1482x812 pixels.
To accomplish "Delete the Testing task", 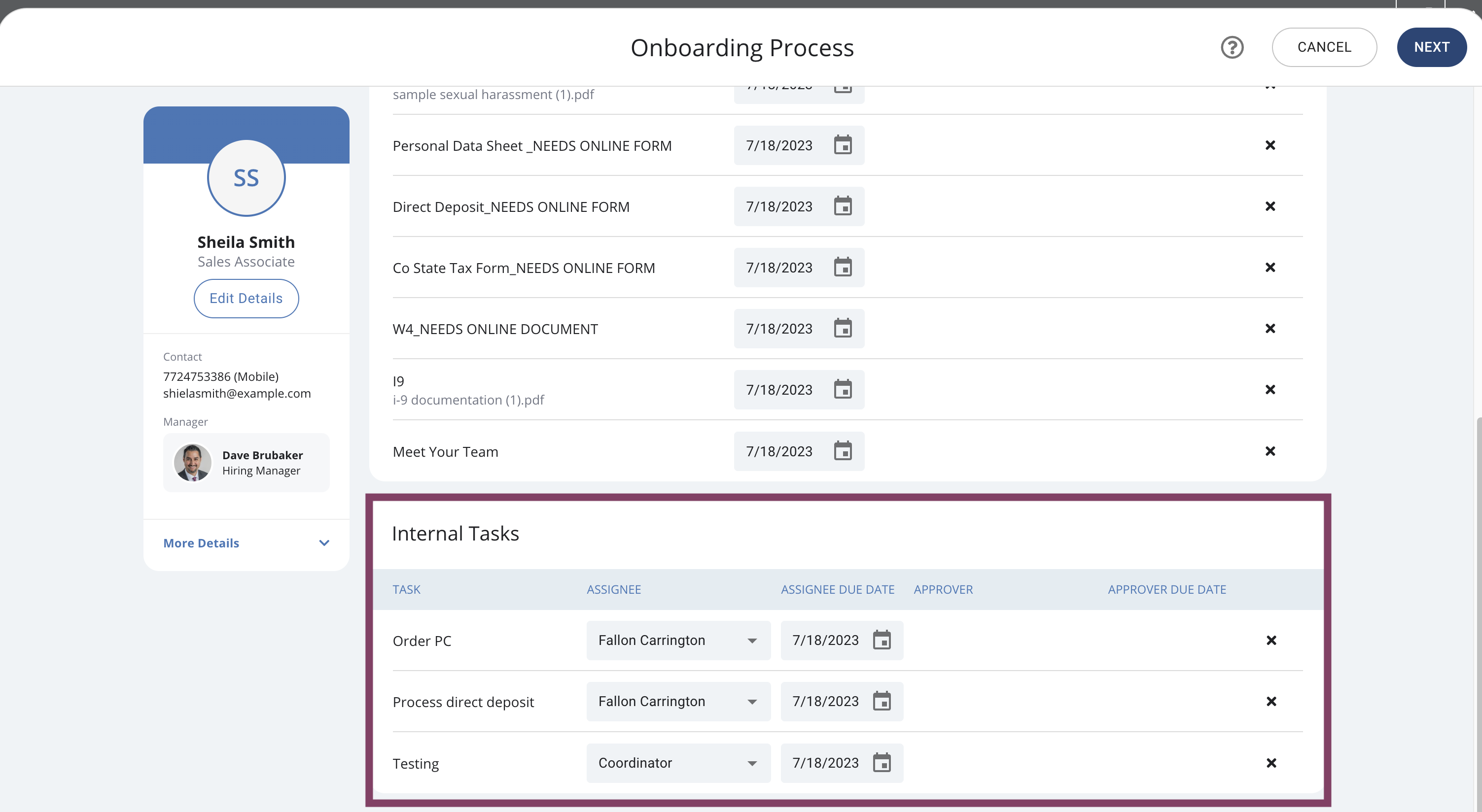I will point(1271,763).
